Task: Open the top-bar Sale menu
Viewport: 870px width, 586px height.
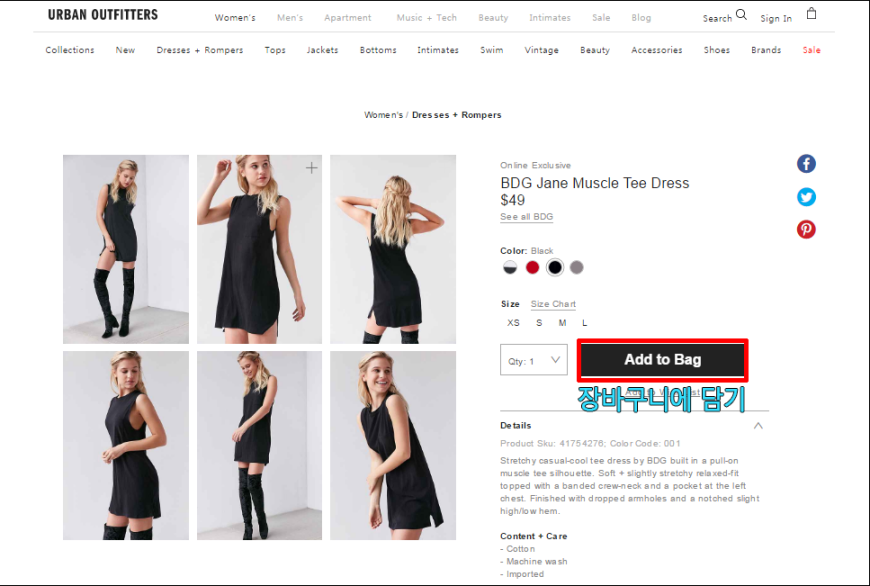Action: [601, 18]
